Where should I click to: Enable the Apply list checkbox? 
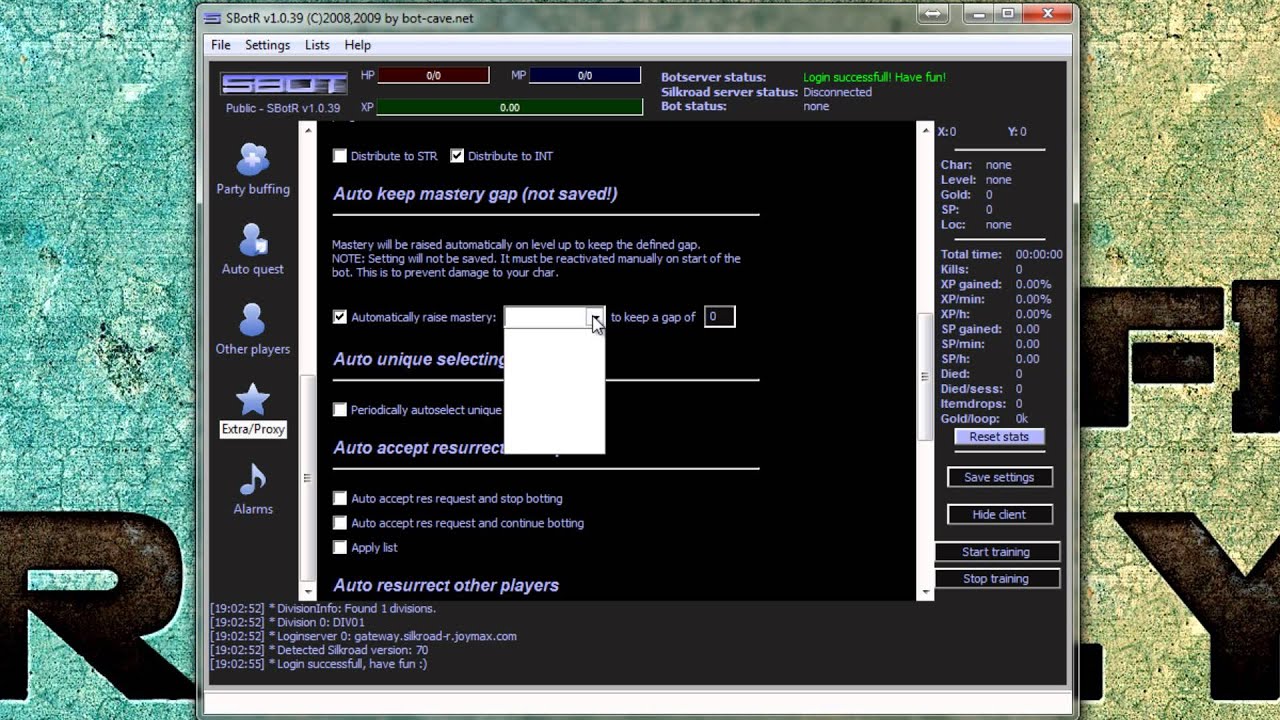(340, 547)
